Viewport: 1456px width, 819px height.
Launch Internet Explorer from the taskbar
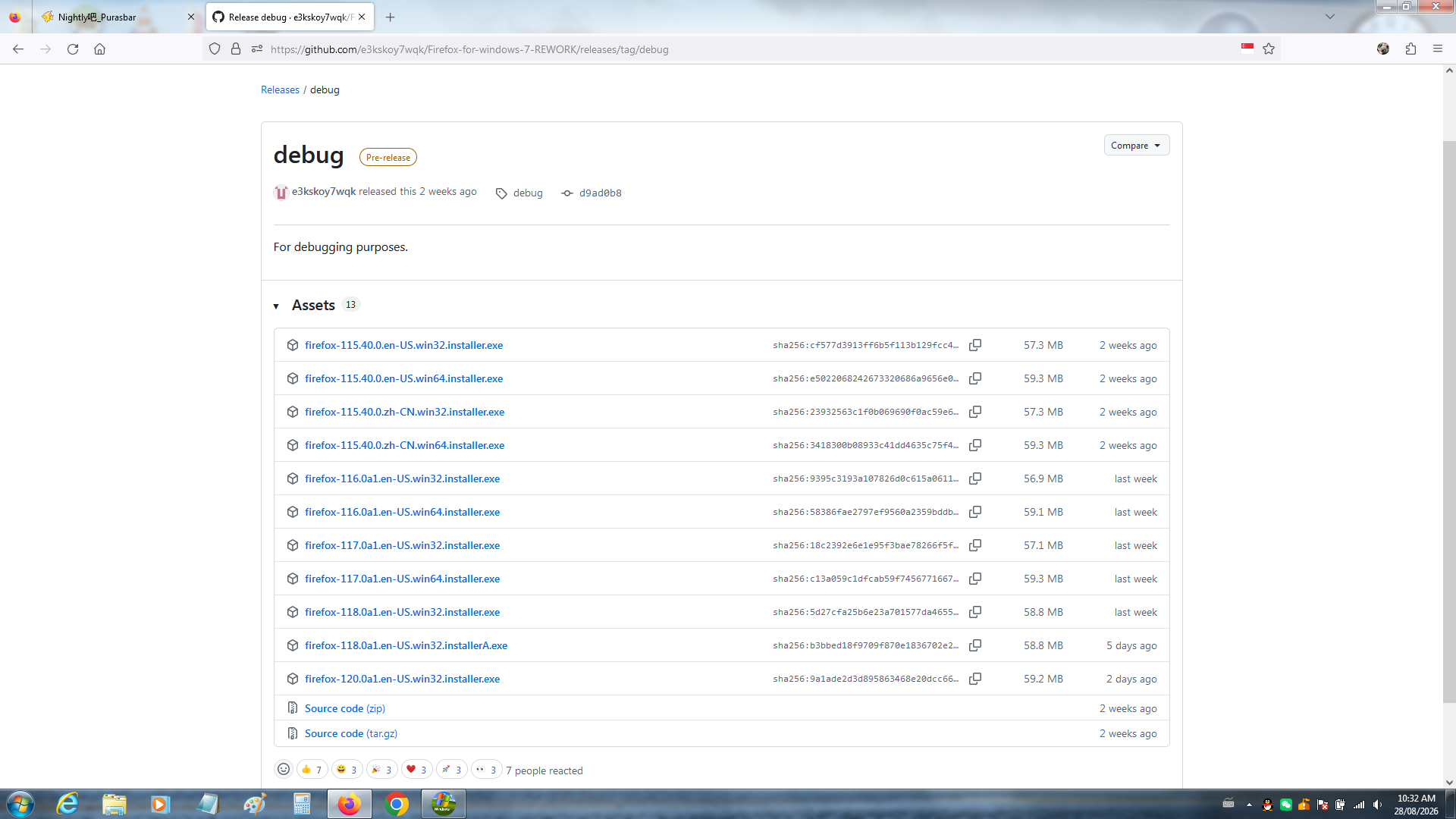click(67, 804)
